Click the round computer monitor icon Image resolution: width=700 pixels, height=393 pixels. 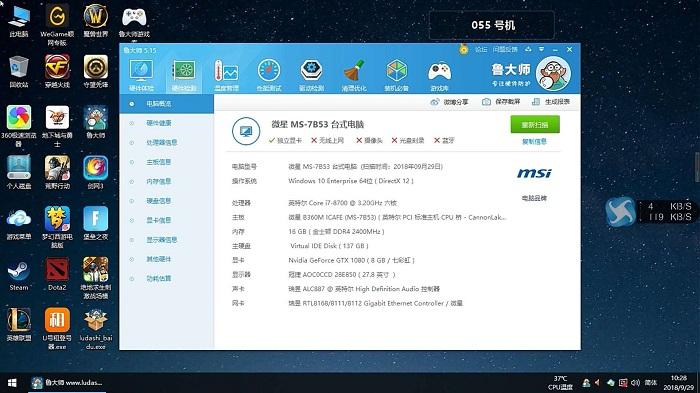click(246, 131)
